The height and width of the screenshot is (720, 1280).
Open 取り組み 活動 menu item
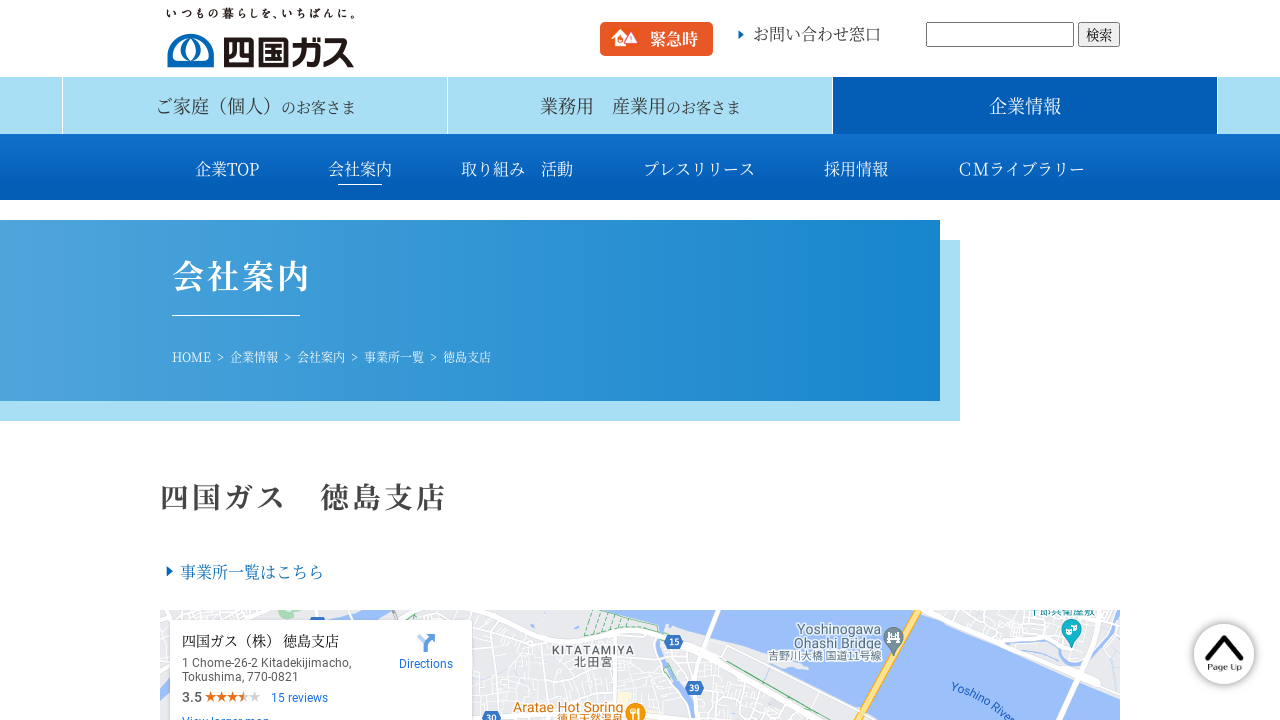(x=517, y=169)
